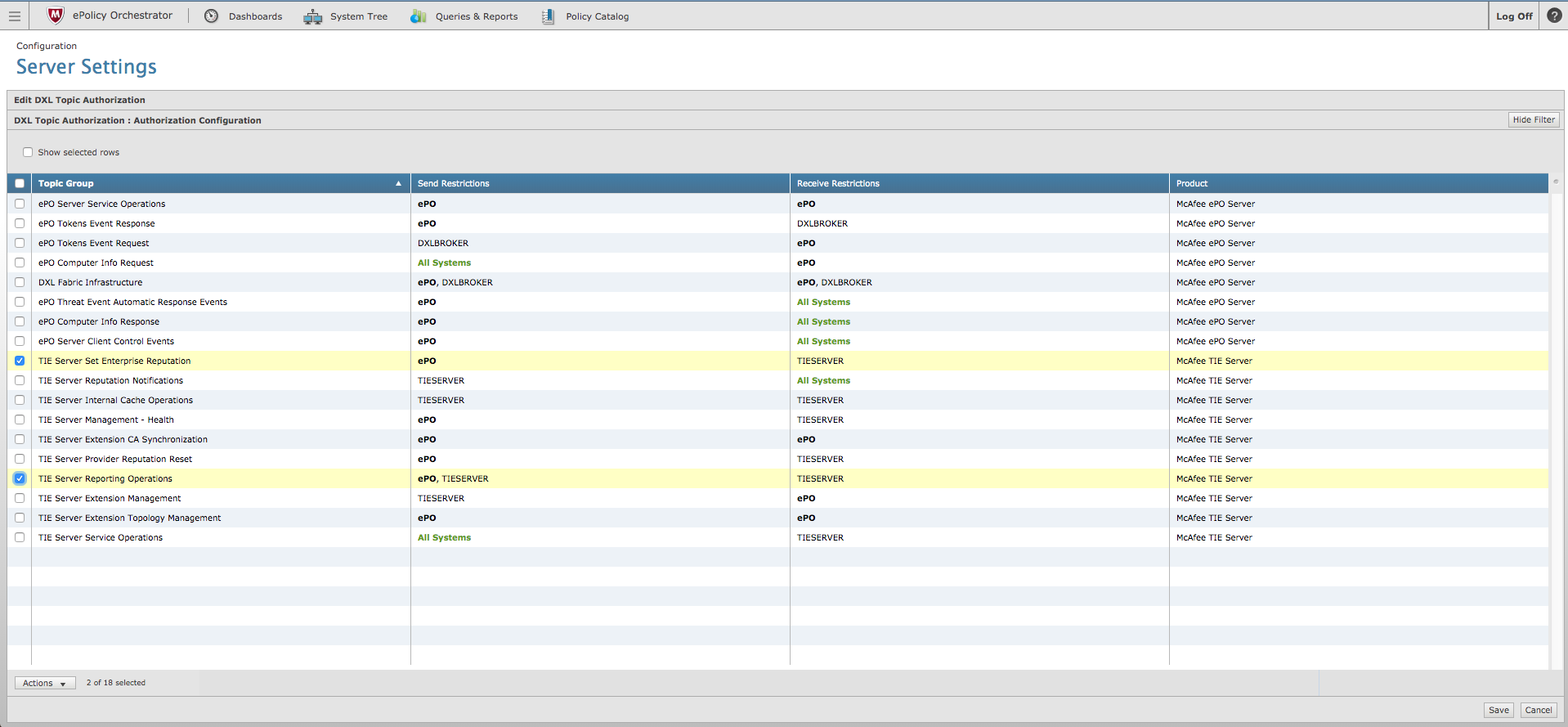Viewport: 1568px width, 727px height.
Task: Check TIE Server Service Operations row
Action: pos(20,537)
